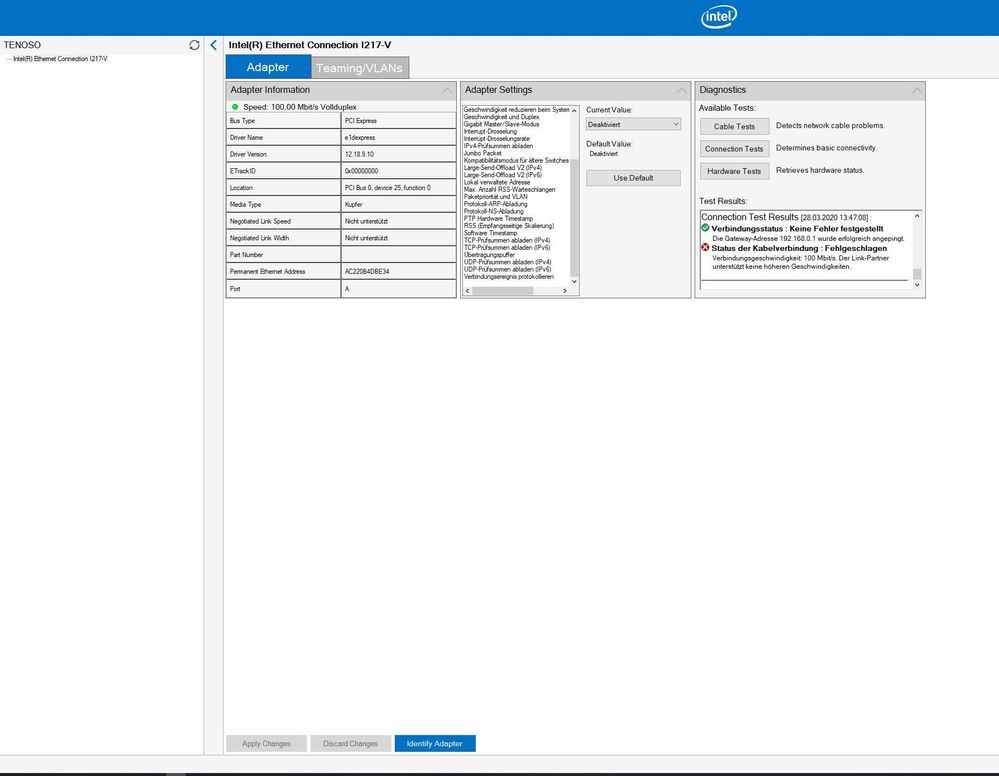This screenshot has width=999, height=776.
Task: Select 'Max. Anzahl RSS-Warteschlangen' setting
Action: pos(509,189)
